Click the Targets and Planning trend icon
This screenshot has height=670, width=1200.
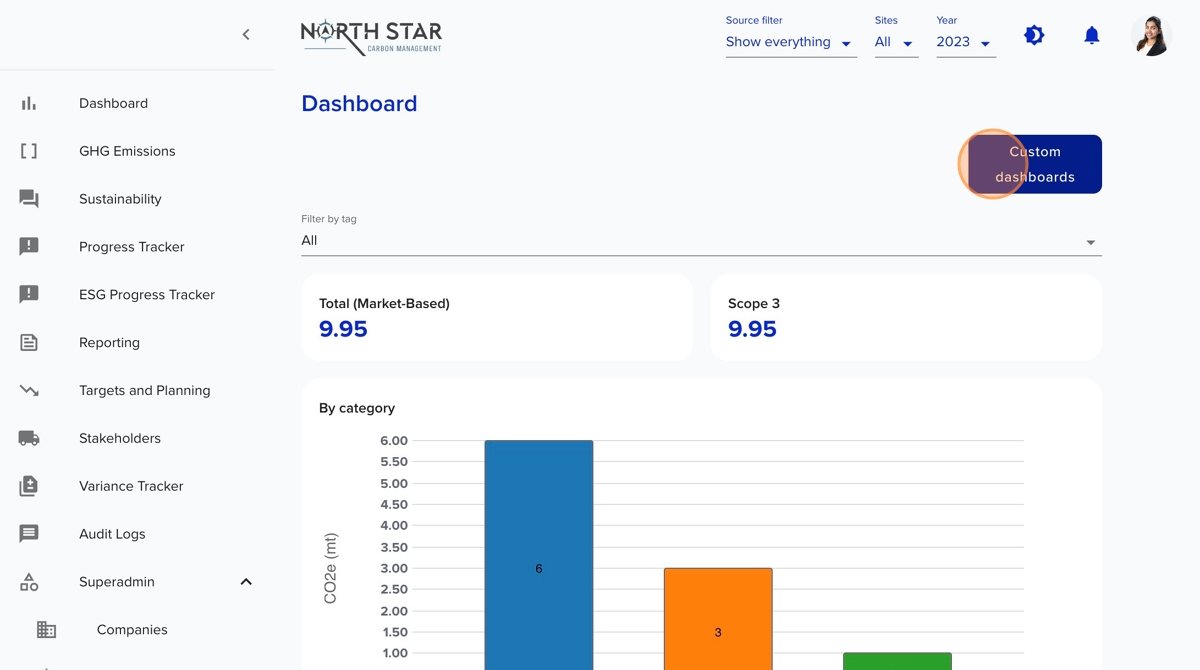(29, 390)
